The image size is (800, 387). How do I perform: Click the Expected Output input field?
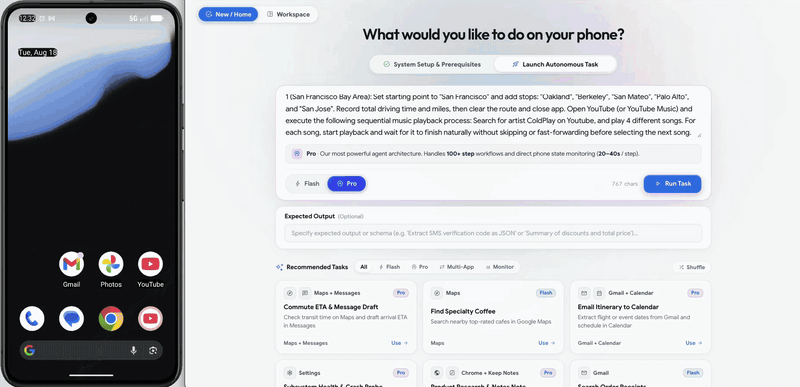coord(493,233)
